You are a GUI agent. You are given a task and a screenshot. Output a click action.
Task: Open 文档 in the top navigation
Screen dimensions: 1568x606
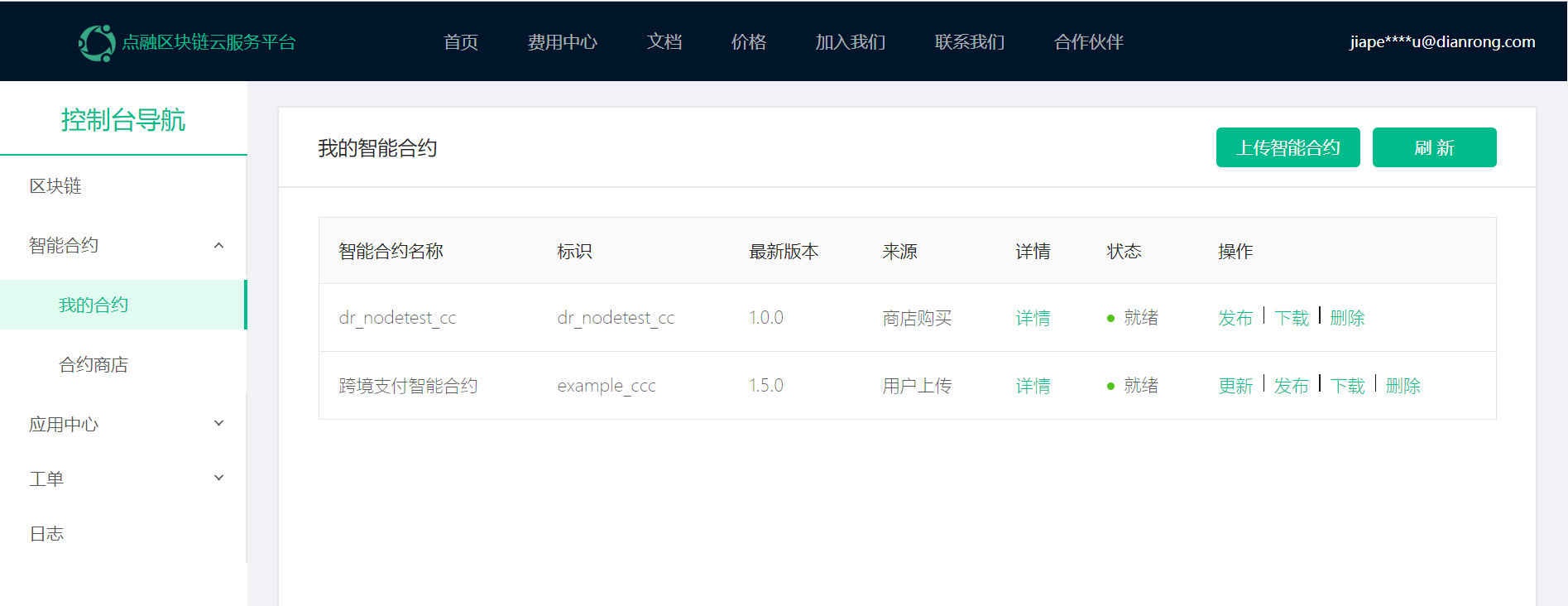tap(664, 42)
